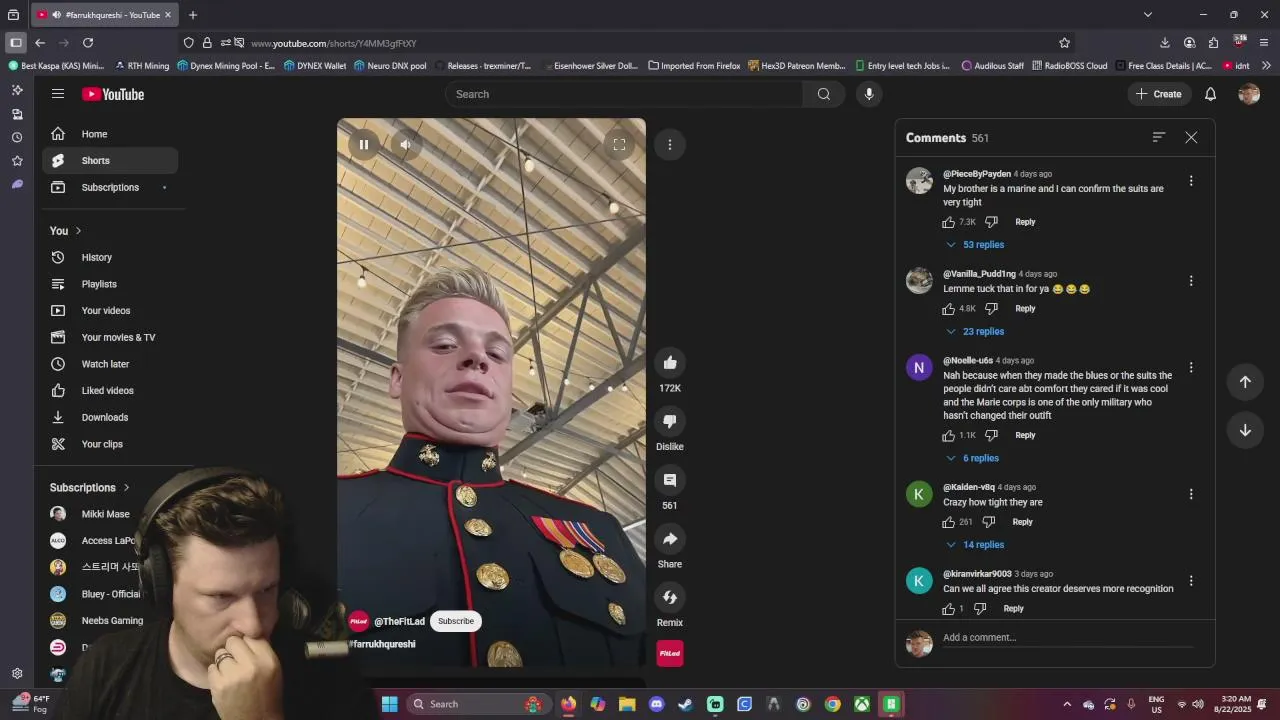Open Discord from the taskbar
The image size is (1280, 720).
(x=656, y=704)
